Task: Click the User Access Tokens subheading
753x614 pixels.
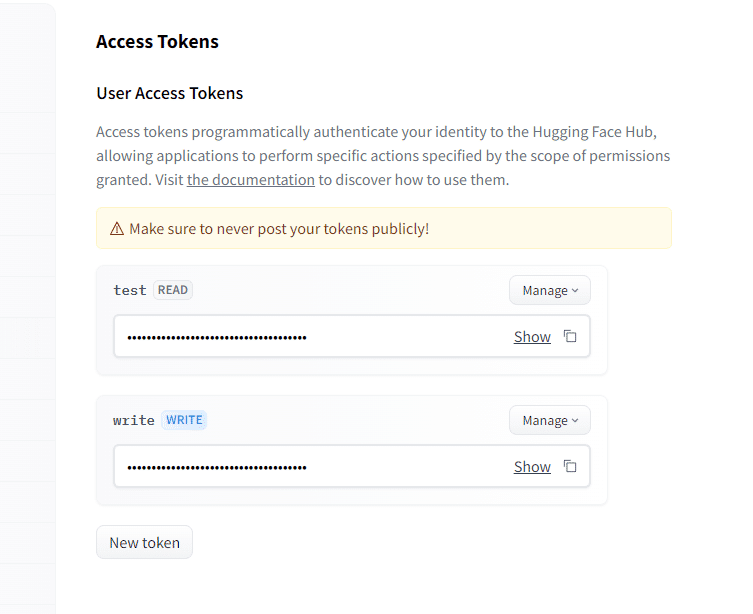Action: (169, 93)
